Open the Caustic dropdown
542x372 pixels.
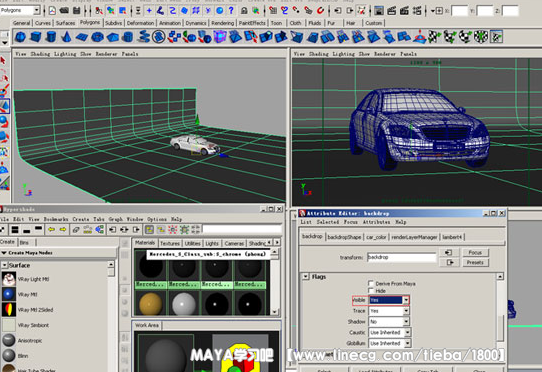point(390,332)
